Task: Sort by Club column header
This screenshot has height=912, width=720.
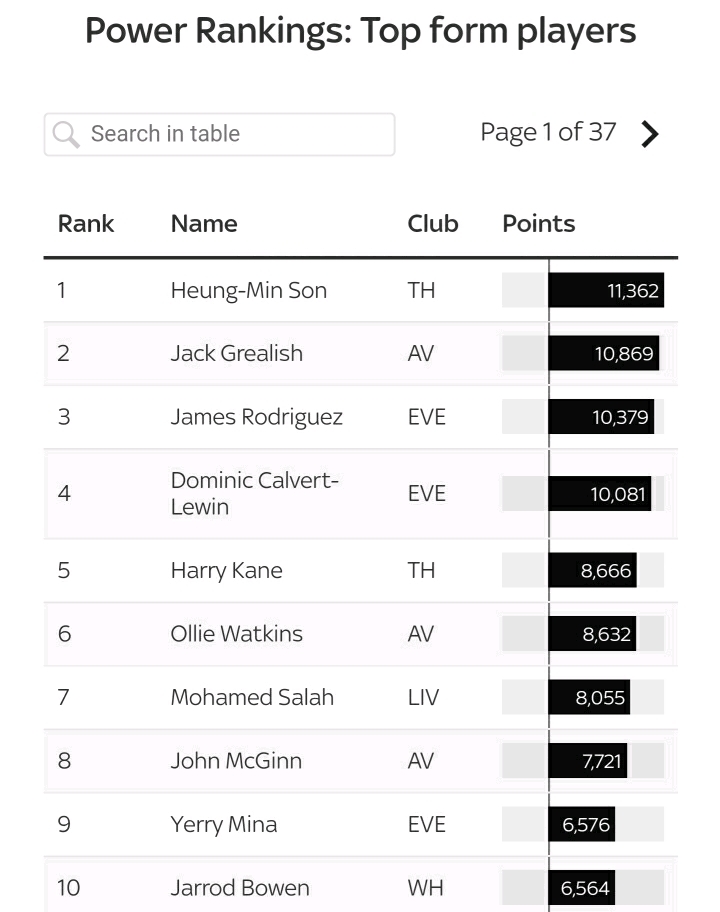Action: 433,223
